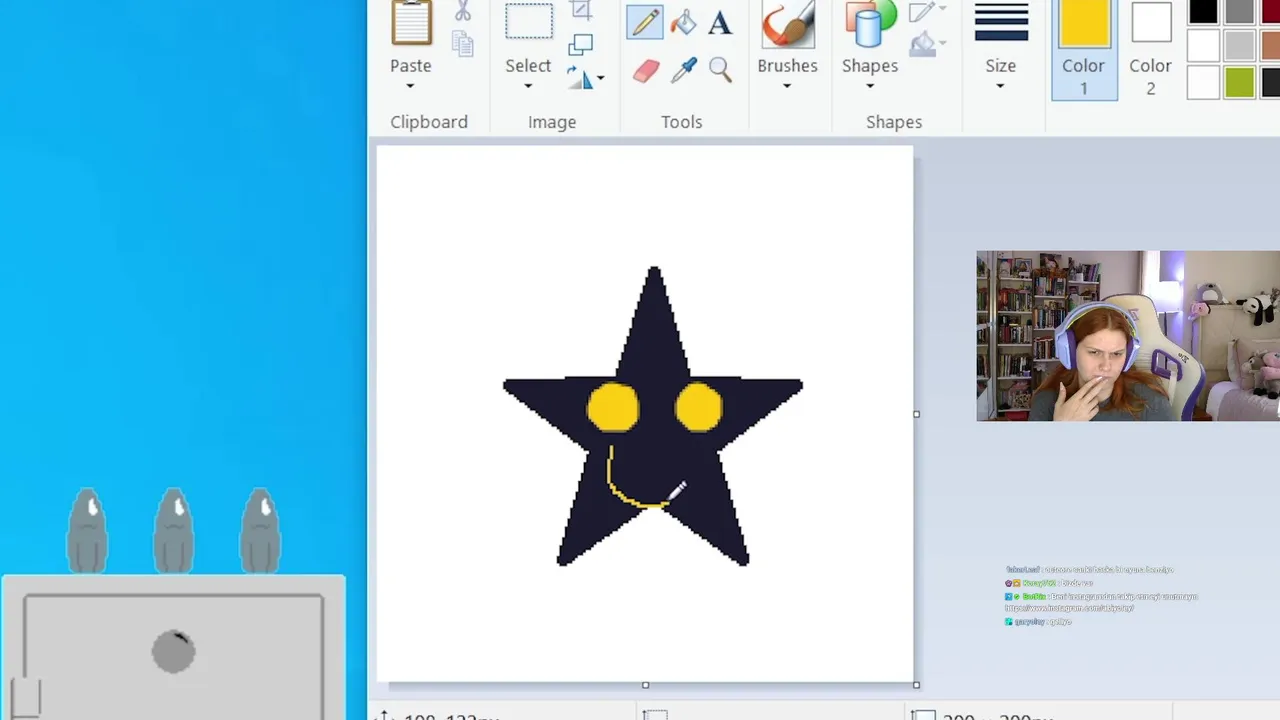Expand the Size dropdown arrow
The height and width of the screenshot is (720, 1280).
click(x=1001, y=87)
